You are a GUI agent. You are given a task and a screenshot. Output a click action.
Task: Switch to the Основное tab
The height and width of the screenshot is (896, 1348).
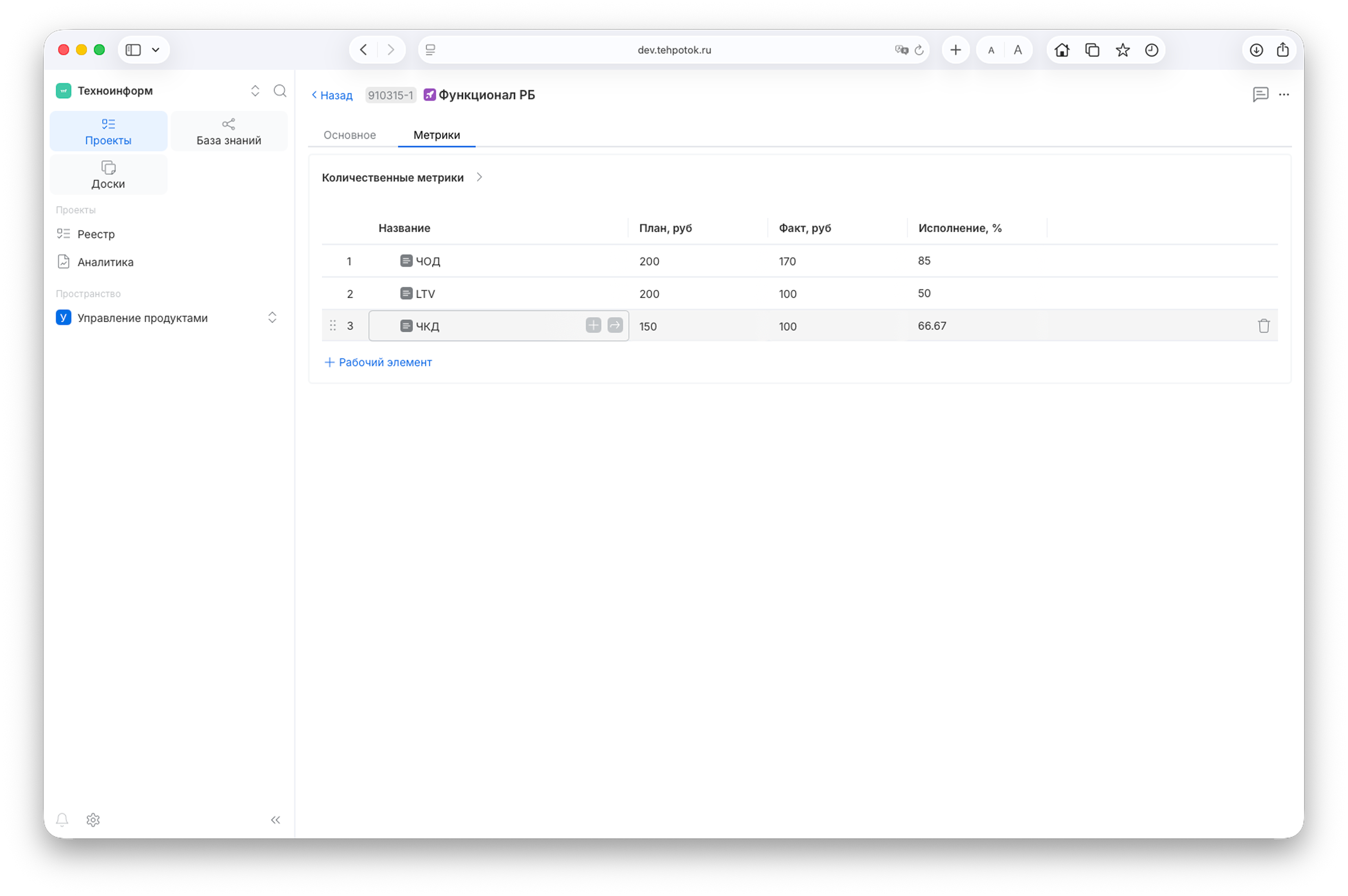350,135
